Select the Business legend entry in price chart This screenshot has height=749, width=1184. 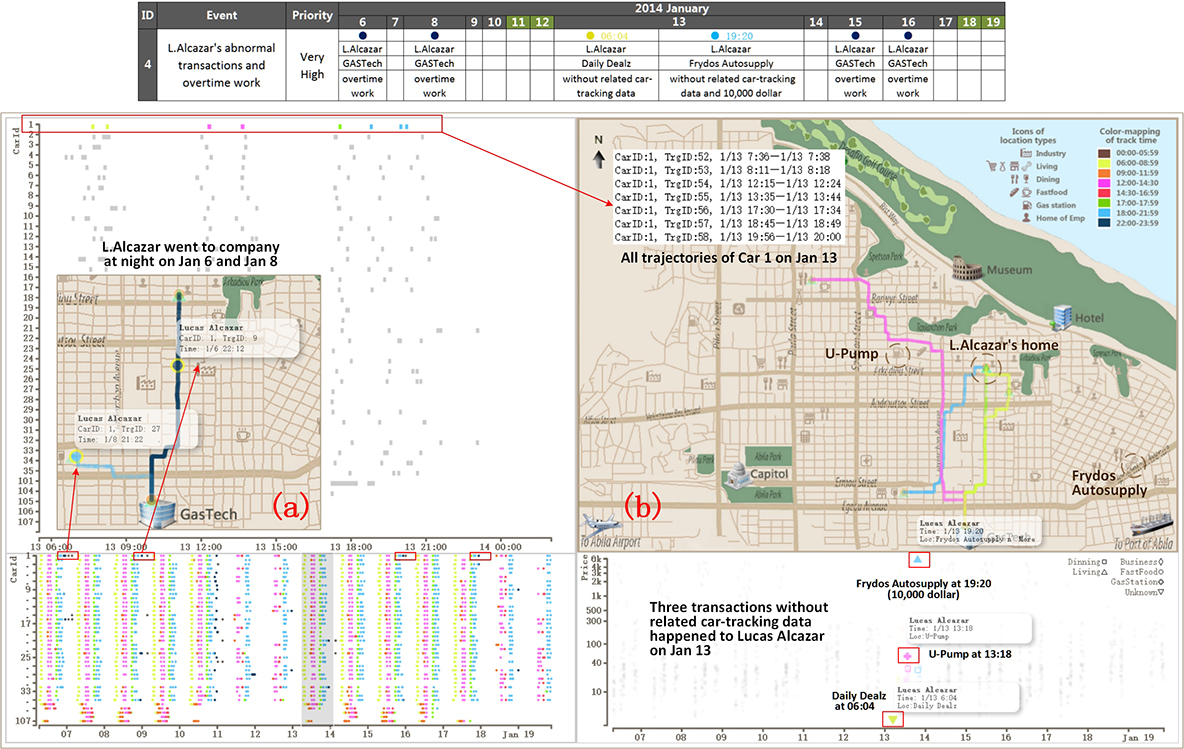(x=1142, y=562)
